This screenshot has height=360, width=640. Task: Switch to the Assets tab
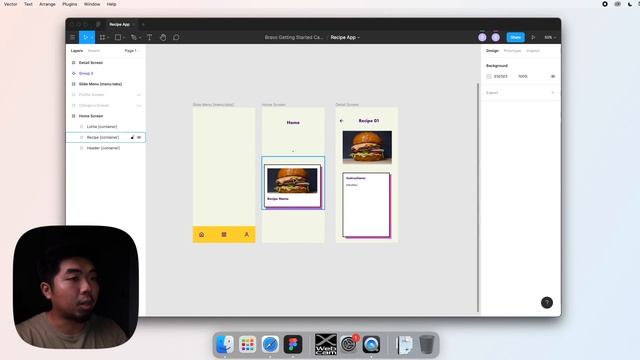click(94, 51)
